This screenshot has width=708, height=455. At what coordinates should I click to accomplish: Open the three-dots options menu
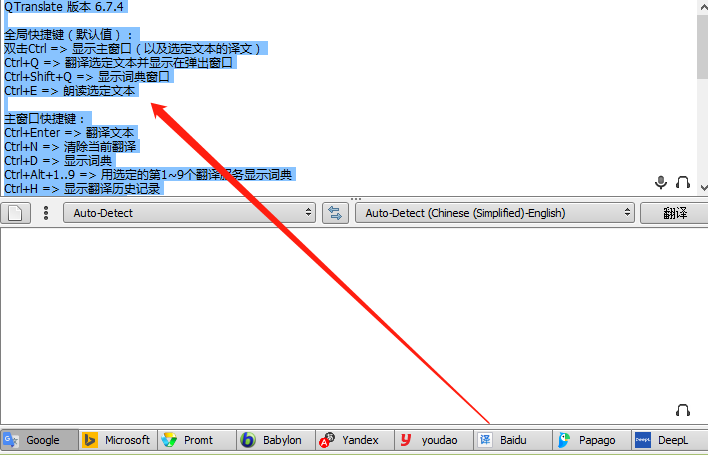pos(46,213)
